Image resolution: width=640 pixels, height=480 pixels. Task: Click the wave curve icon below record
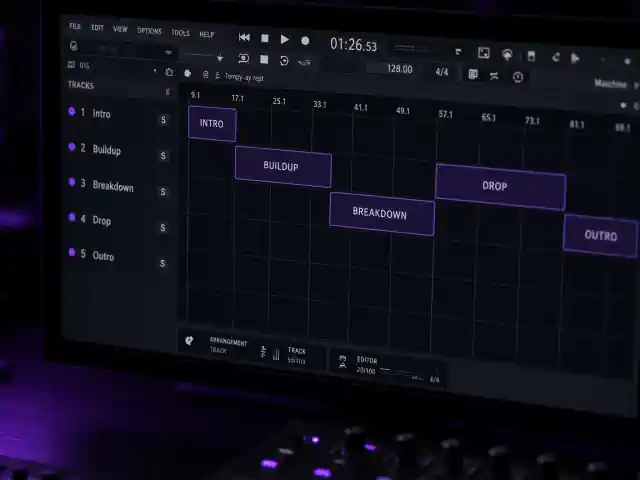304,62
